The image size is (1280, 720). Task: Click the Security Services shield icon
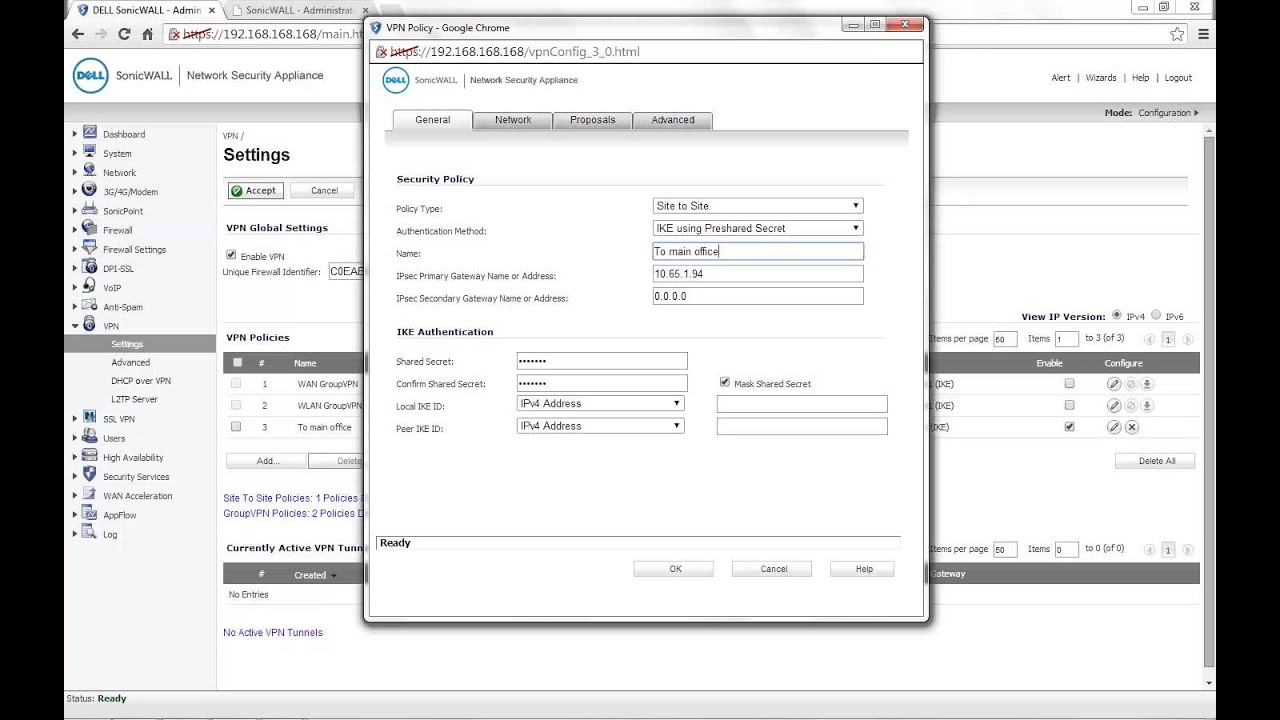coord(90,475)
